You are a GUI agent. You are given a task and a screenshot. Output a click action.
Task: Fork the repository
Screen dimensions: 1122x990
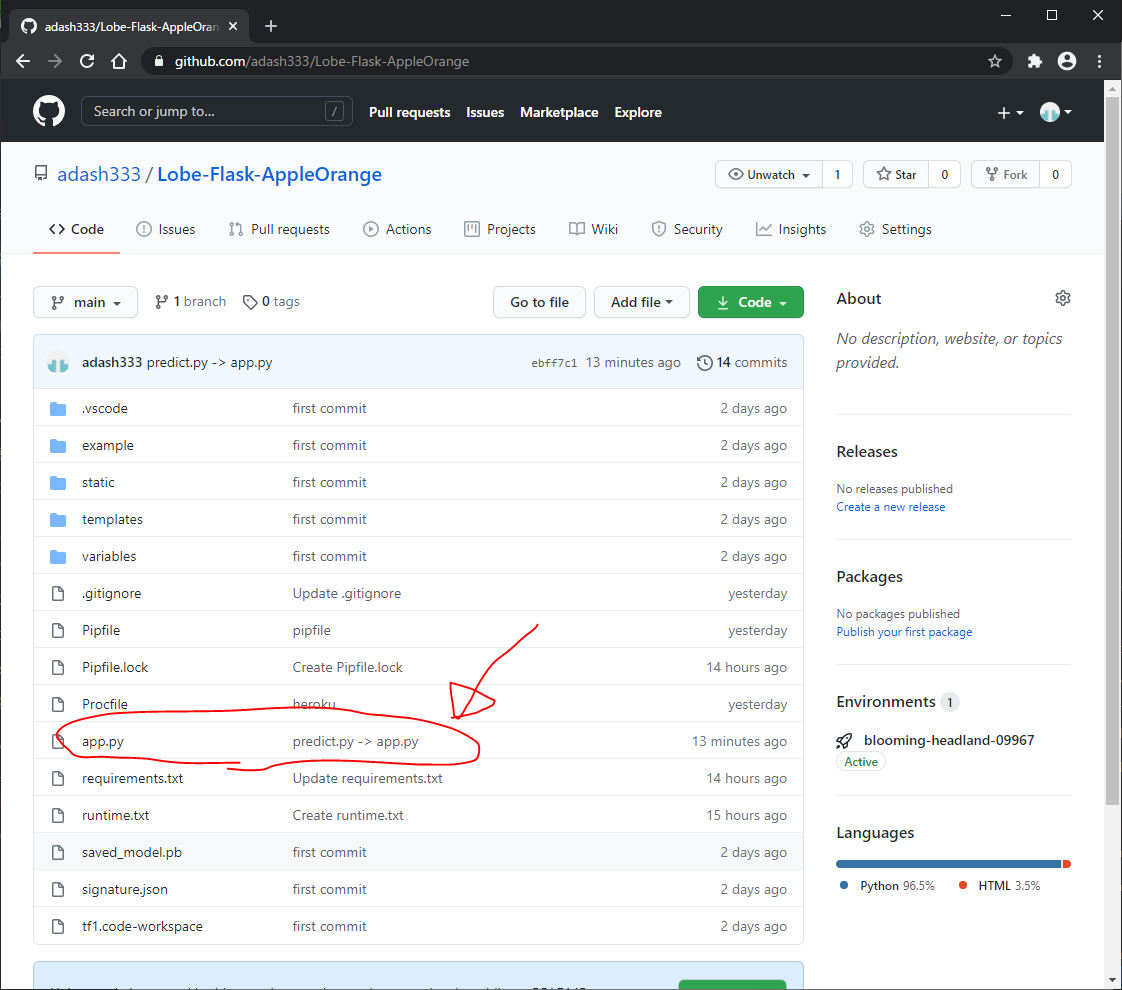tap(1005, 175)
